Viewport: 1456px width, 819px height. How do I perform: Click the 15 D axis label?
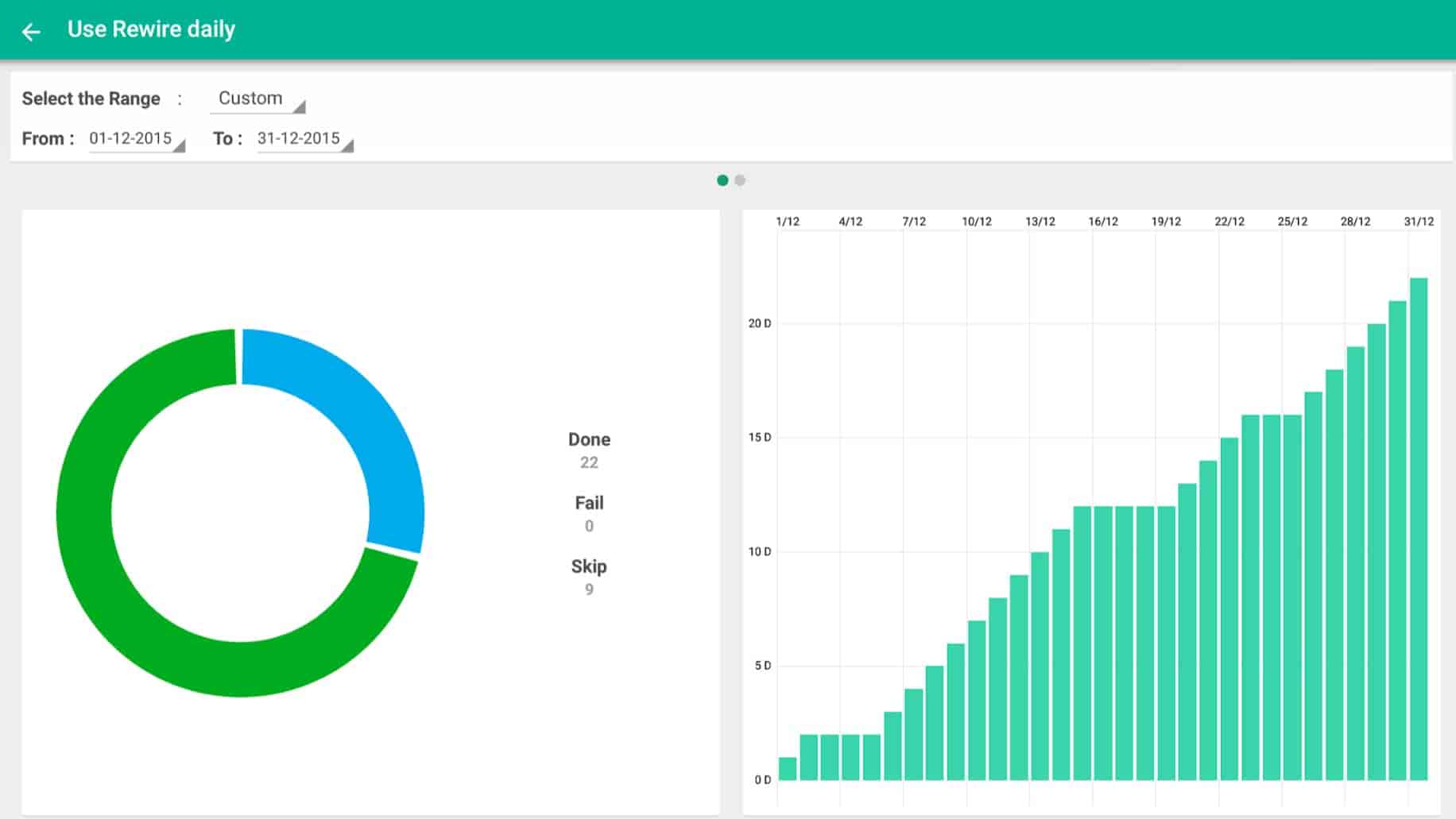click(760, 438)
